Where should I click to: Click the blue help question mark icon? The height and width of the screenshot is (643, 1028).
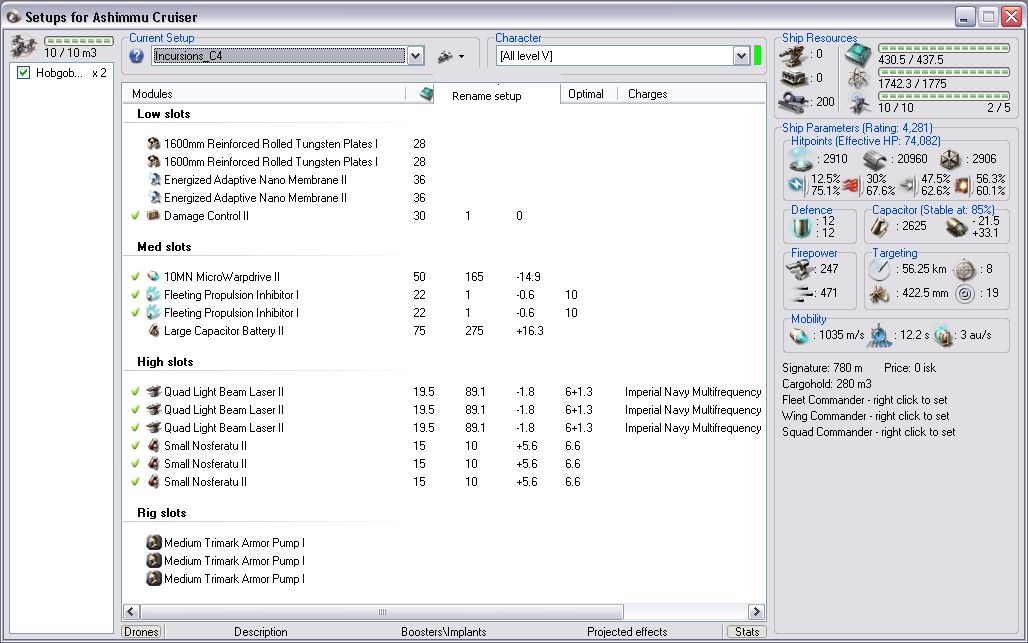tap(136, 56)
